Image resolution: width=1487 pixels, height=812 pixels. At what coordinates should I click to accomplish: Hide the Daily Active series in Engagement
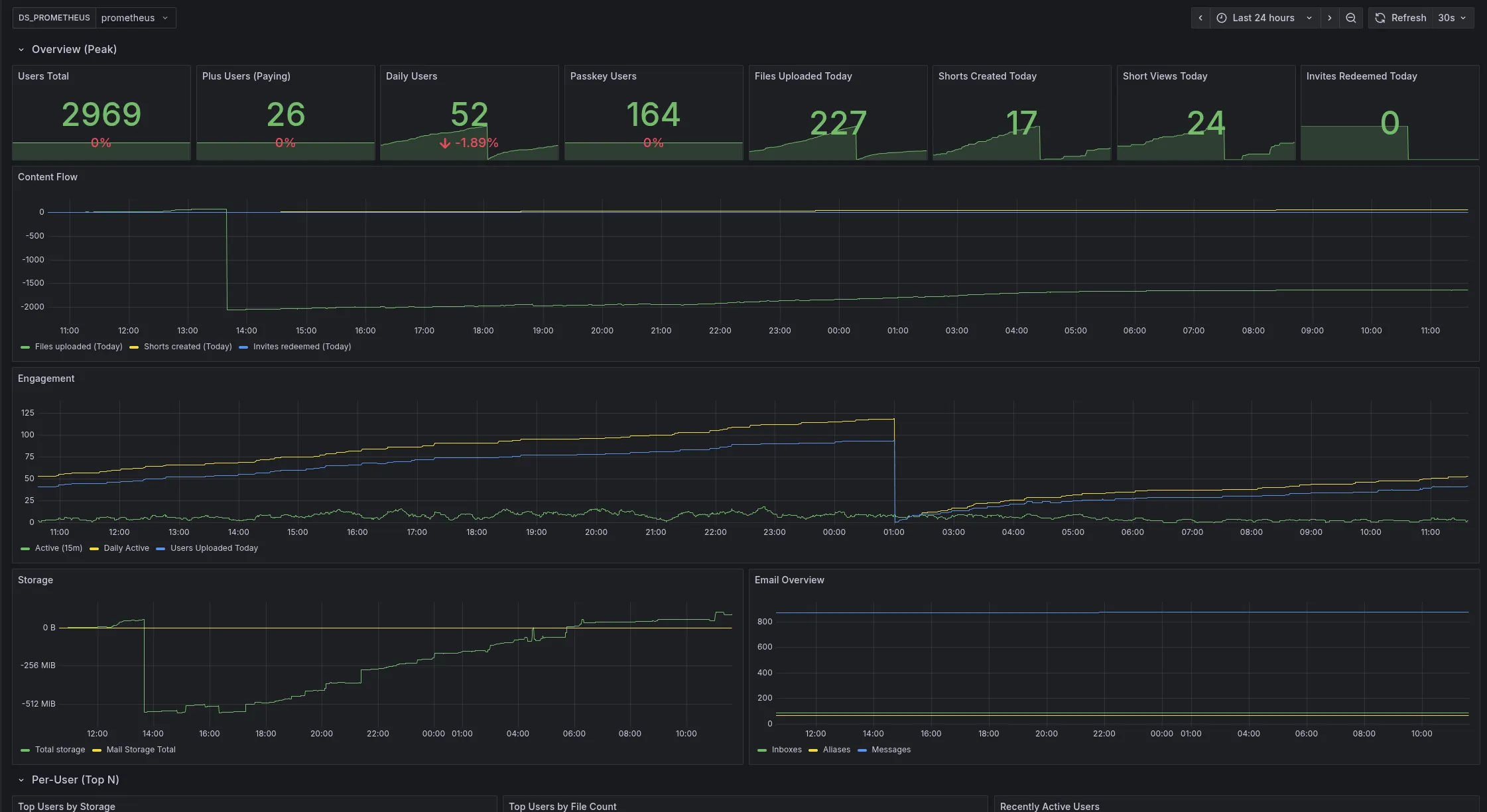[x=126, y=548]
